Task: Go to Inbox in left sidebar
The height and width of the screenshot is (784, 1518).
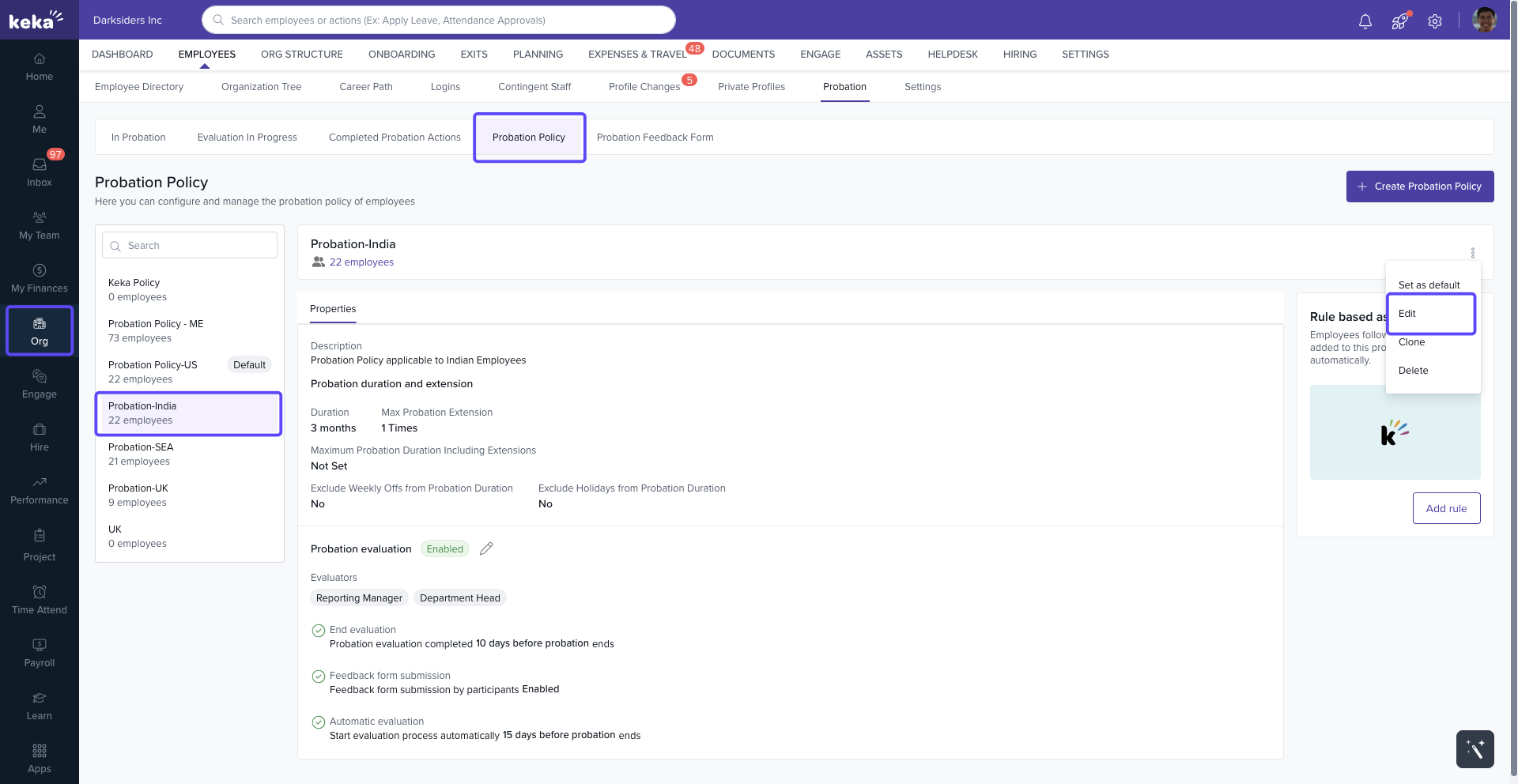Action: point(40,171)
